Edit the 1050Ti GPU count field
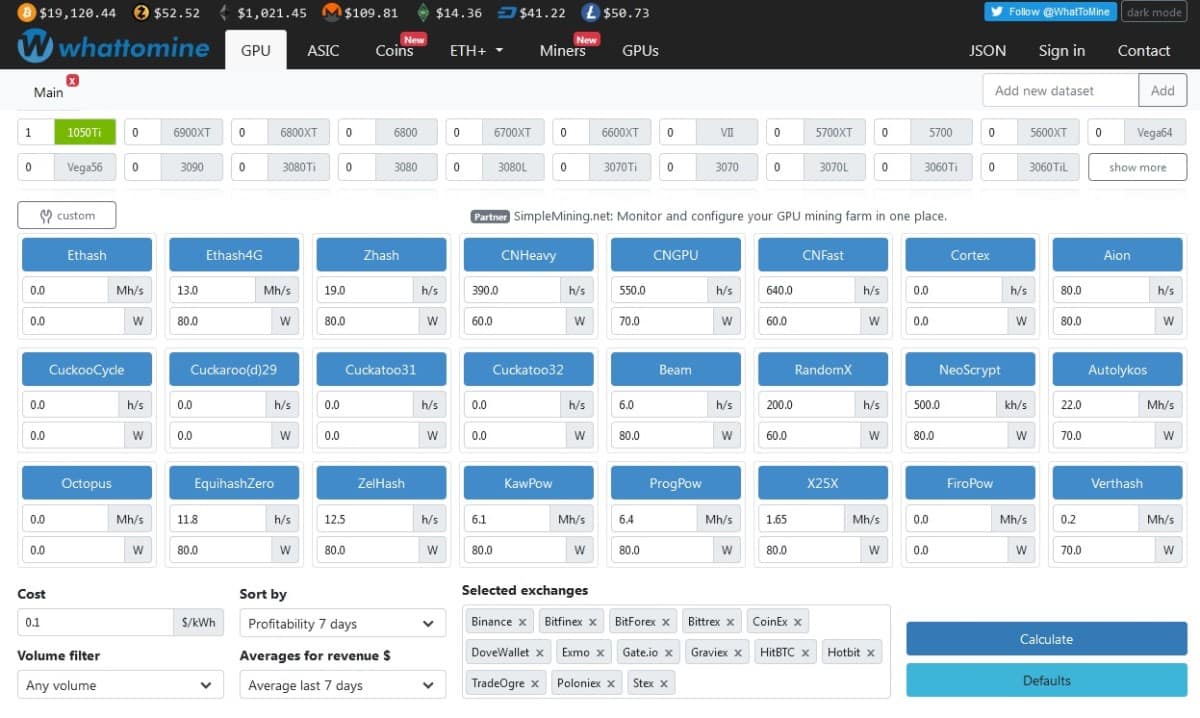Screen dimensions: 1200x718 37,132
